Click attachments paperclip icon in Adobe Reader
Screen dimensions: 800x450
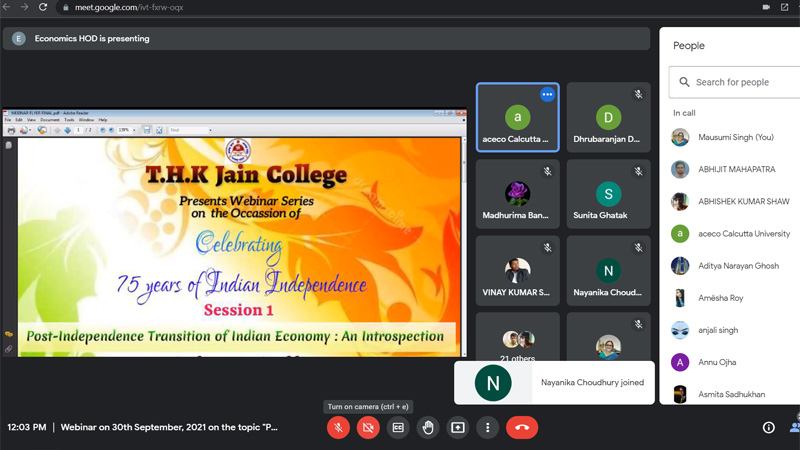coord(9,349)
